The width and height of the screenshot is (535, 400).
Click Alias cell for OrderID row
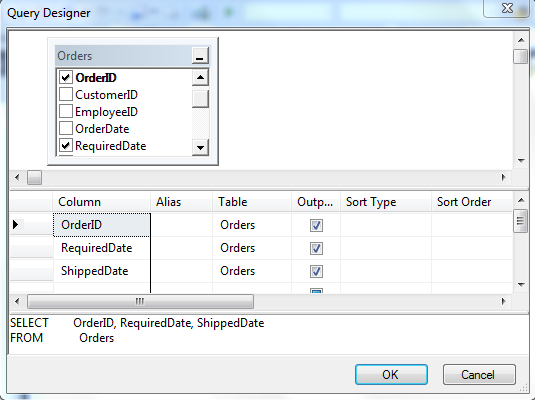click(181, 225)
